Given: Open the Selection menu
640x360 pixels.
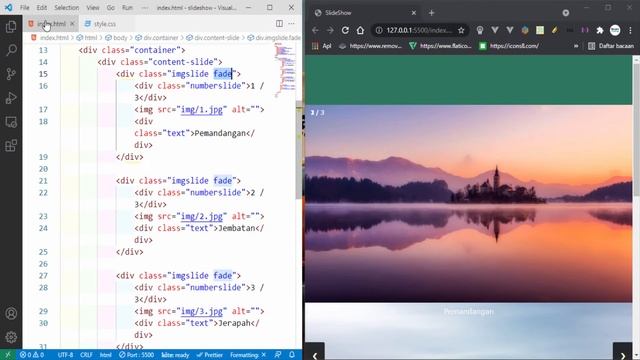Looking at the screenshot, I should (x=67, y=8).
